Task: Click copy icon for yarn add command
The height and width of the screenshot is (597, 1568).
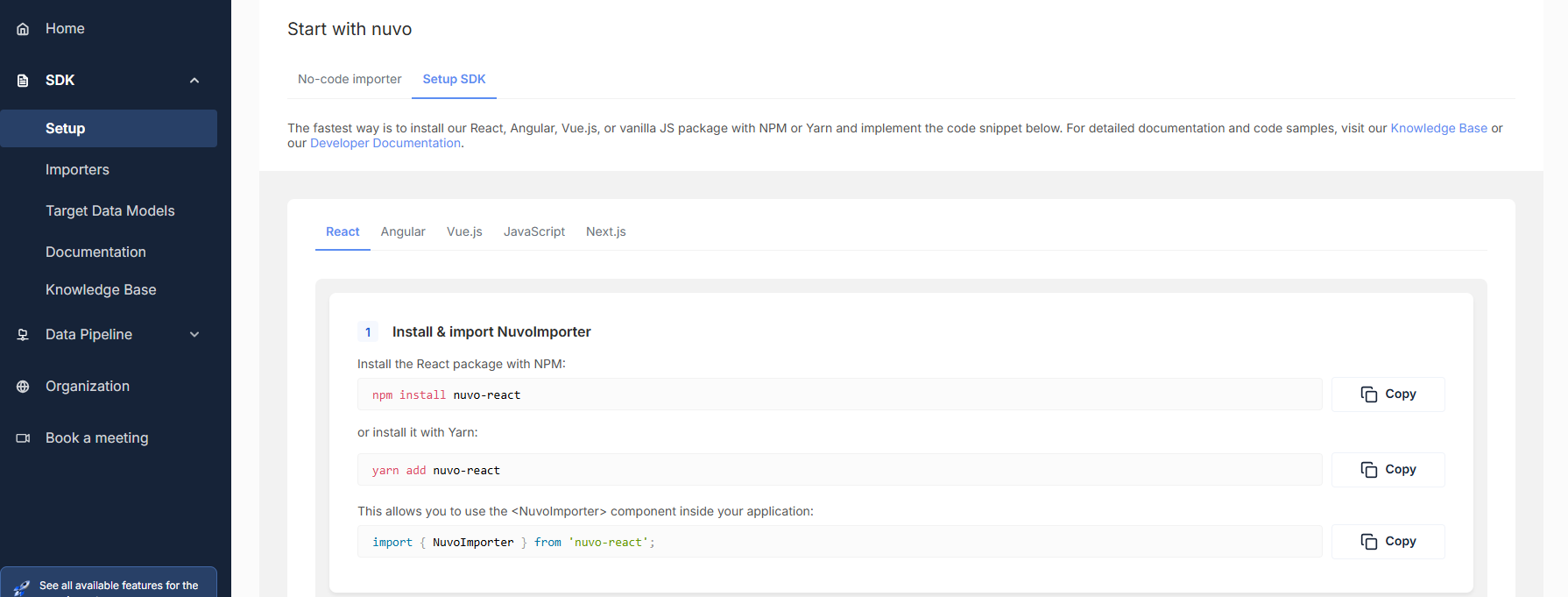Action: (1369, 470)
